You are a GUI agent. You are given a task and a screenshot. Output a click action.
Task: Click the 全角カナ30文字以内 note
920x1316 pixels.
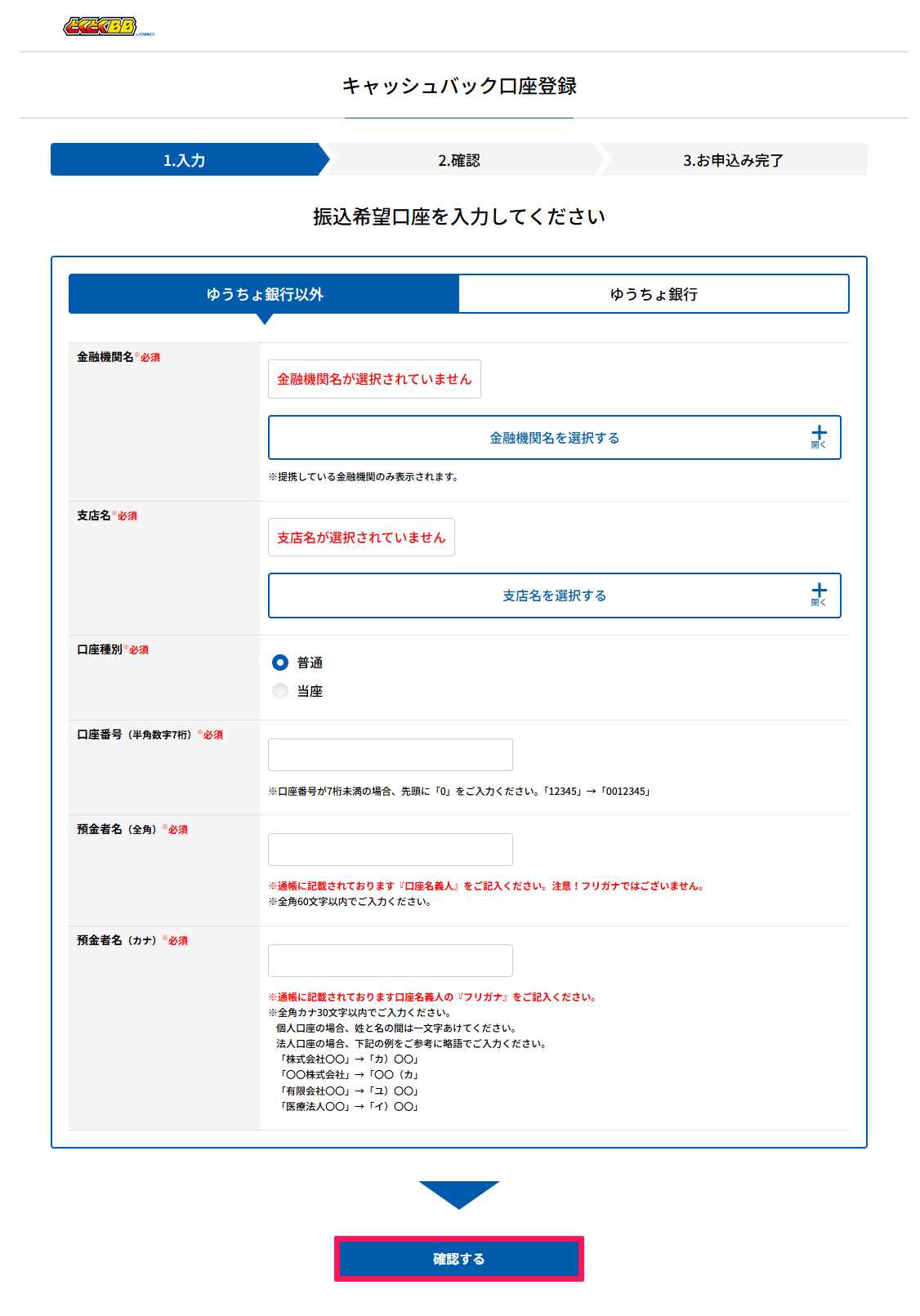(x=360, y=1012)
